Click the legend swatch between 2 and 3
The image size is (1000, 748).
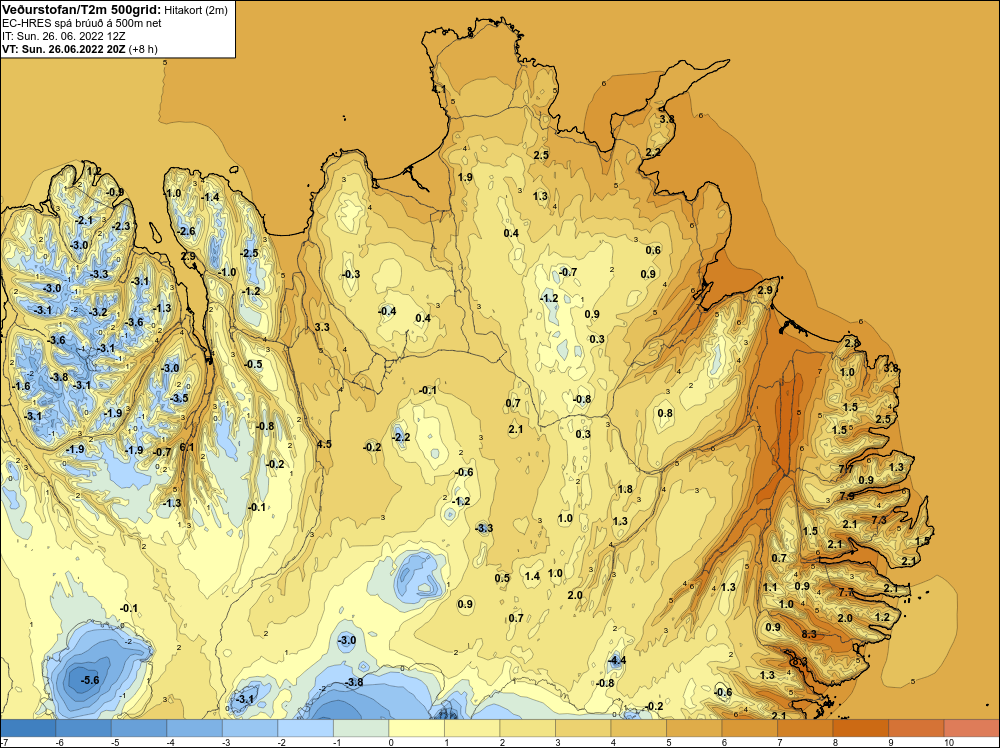[527, 728]
